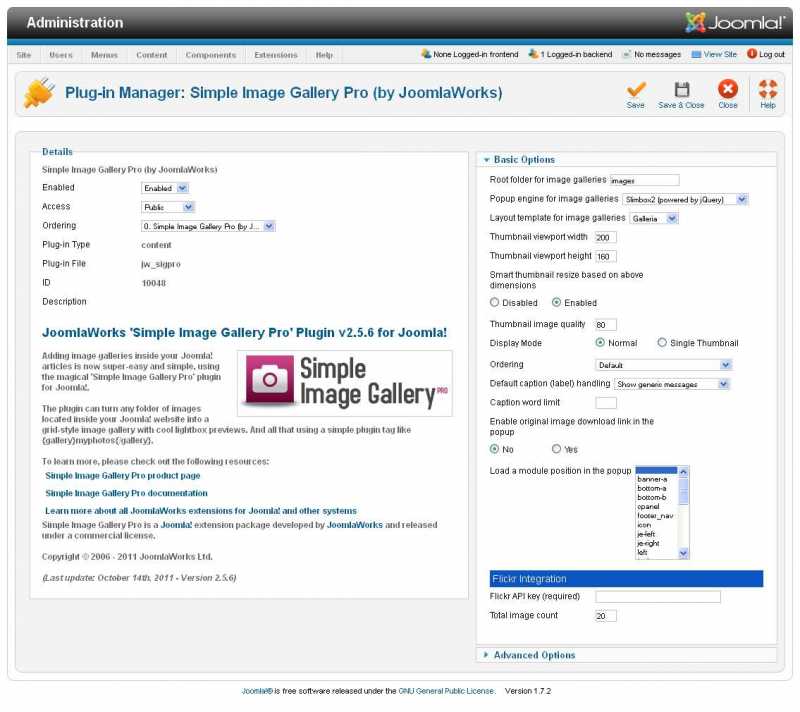Click the Thumbnail image quality field

tap(606, 324)
